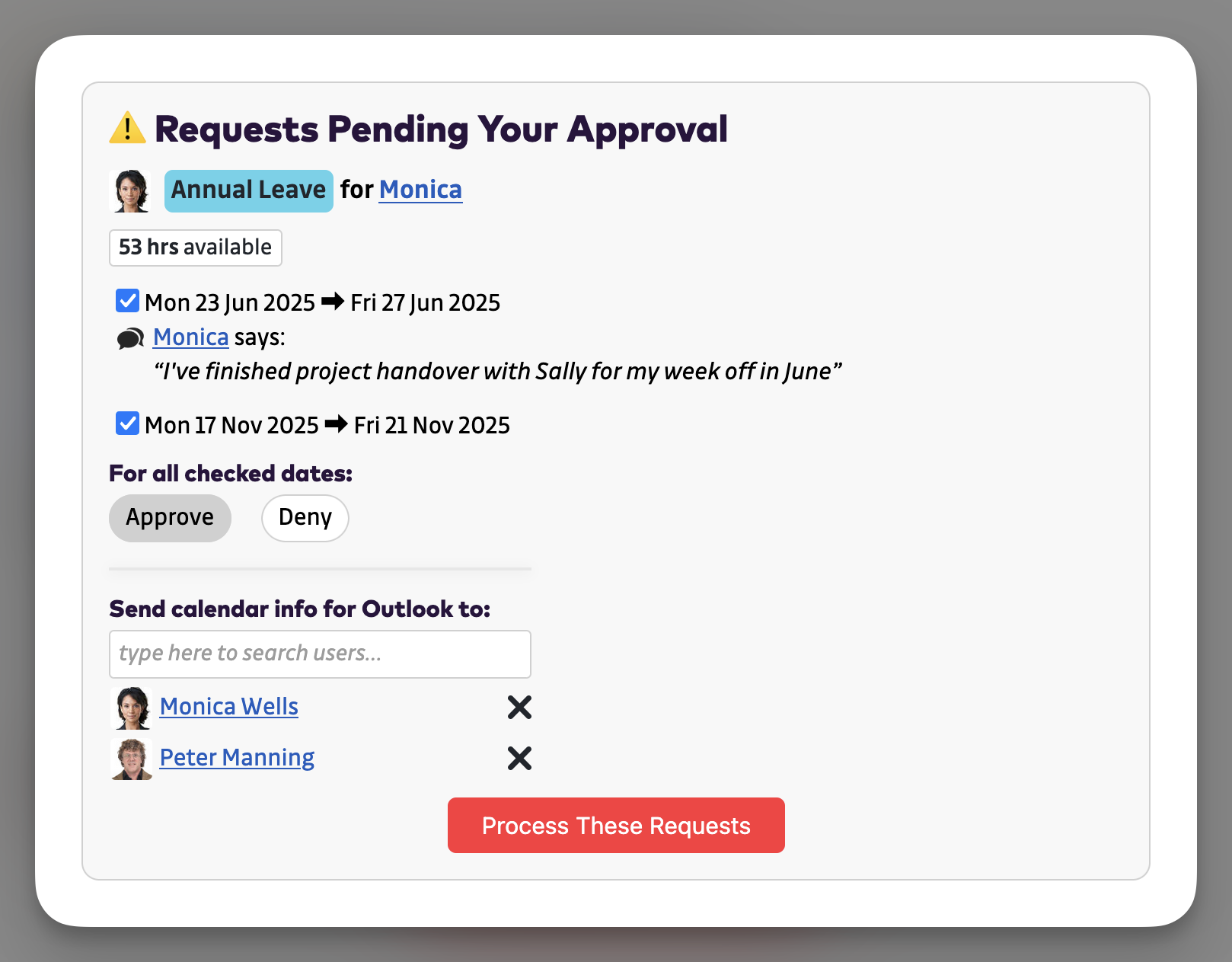The width and height of the screenshot is (1232, 962).
Task: Click the user search field
Action: click(320, 654)
